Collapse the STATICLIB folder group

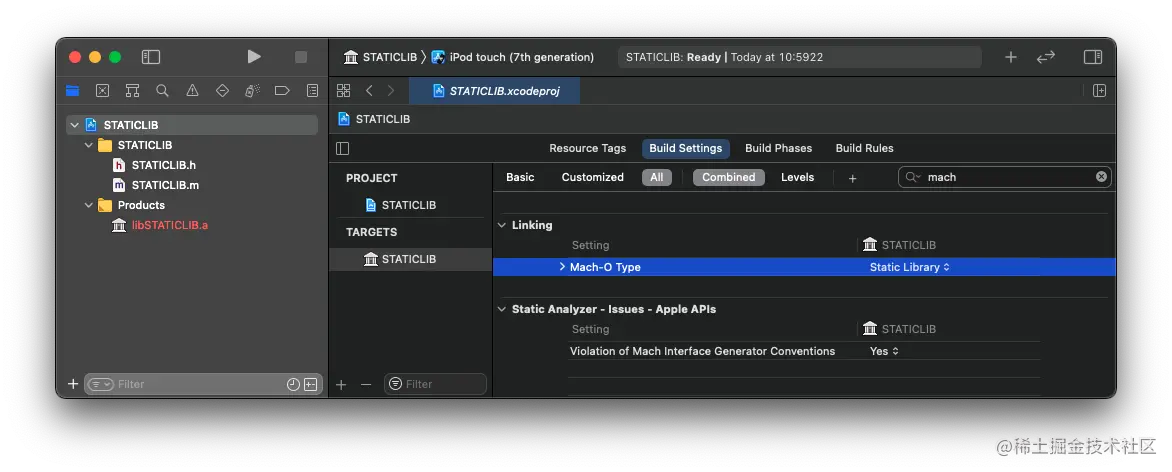click(89, 145)
